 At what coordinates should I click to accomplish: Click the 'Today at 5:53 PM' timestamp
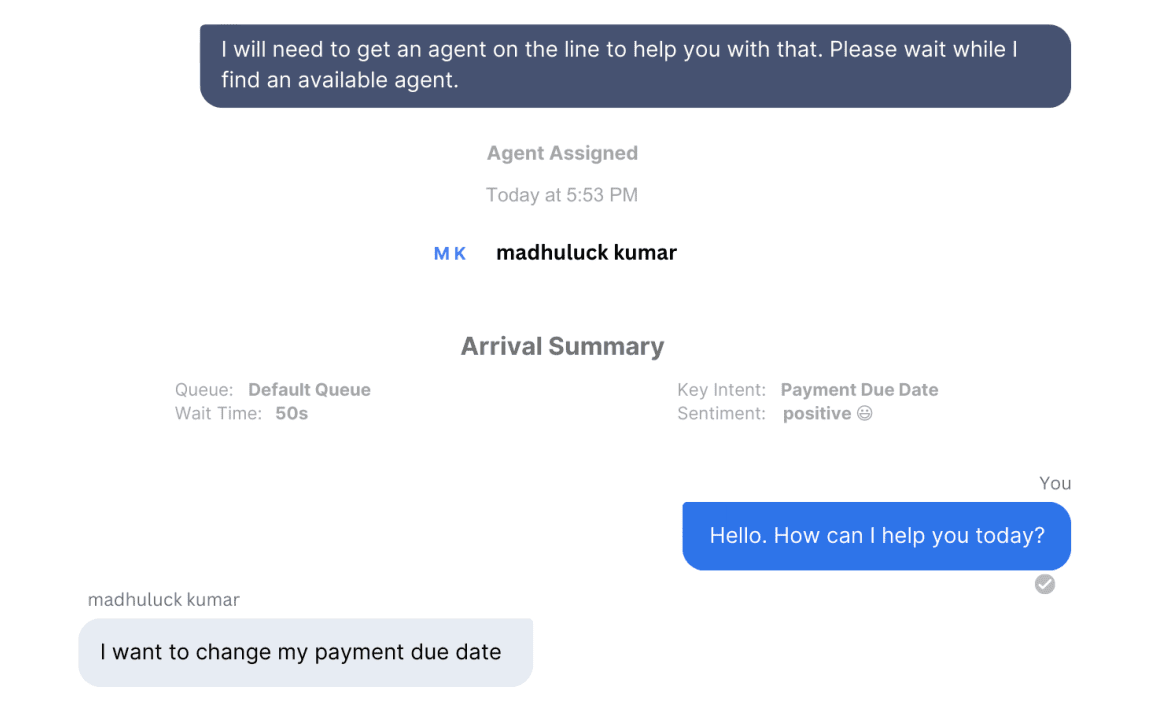[562, 195]
